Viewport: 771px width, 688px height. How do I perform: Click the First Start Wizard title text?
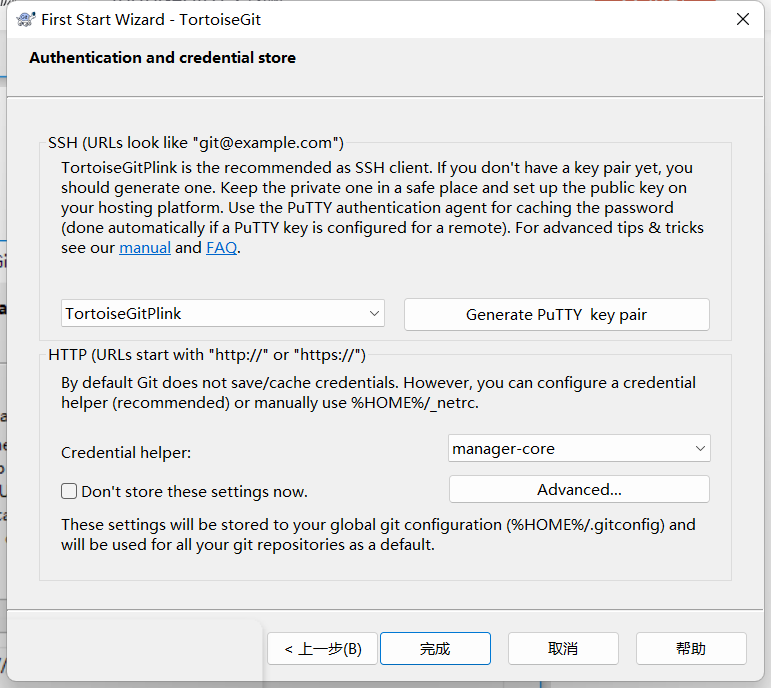click(x=151, y=19)
